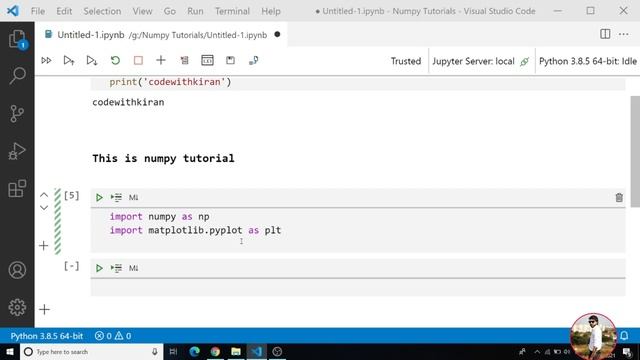Open the Extensions view

(17, 189)
